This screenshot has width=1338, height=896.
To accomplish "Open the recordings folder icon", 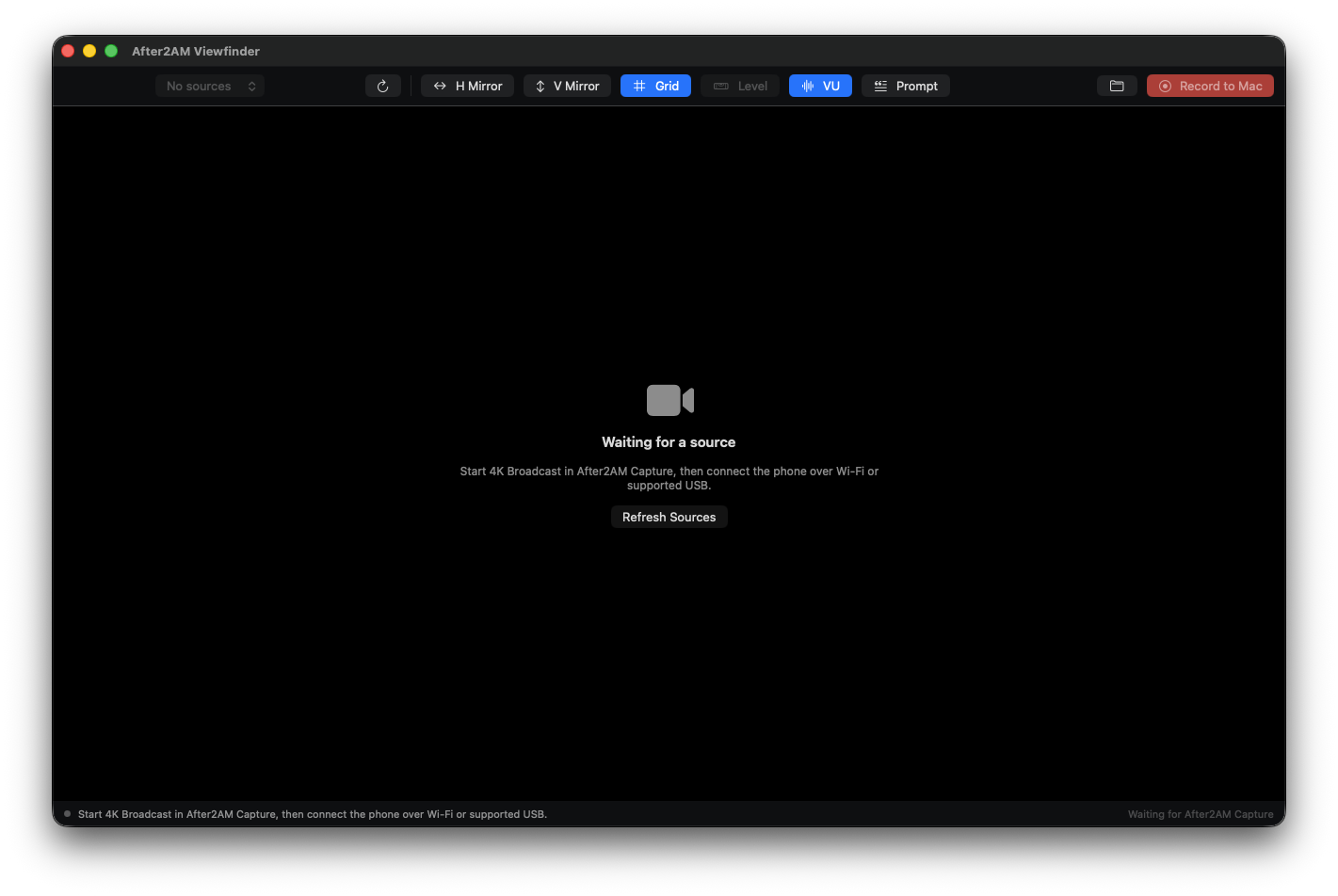I will click(1117, 86).
